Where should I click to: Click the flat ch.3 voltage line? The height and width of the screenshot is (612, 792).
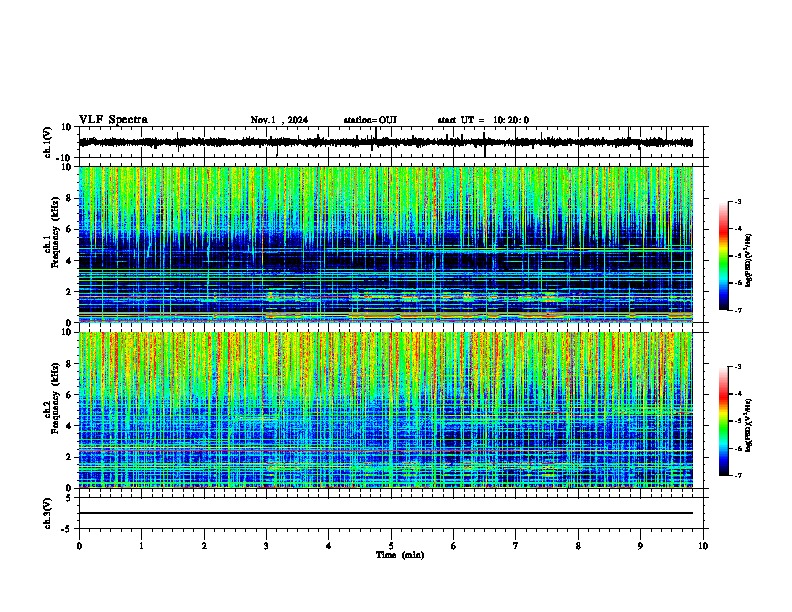(386, 513)
